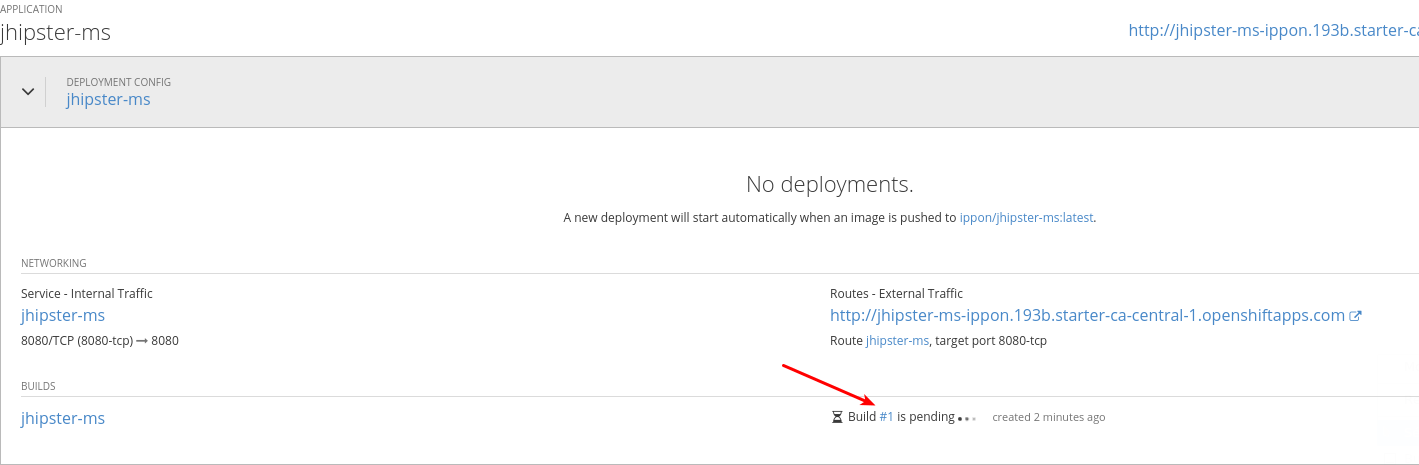Open build #1 details link
This screenshot has width=1419, height=465.
(x=886, y=417)
